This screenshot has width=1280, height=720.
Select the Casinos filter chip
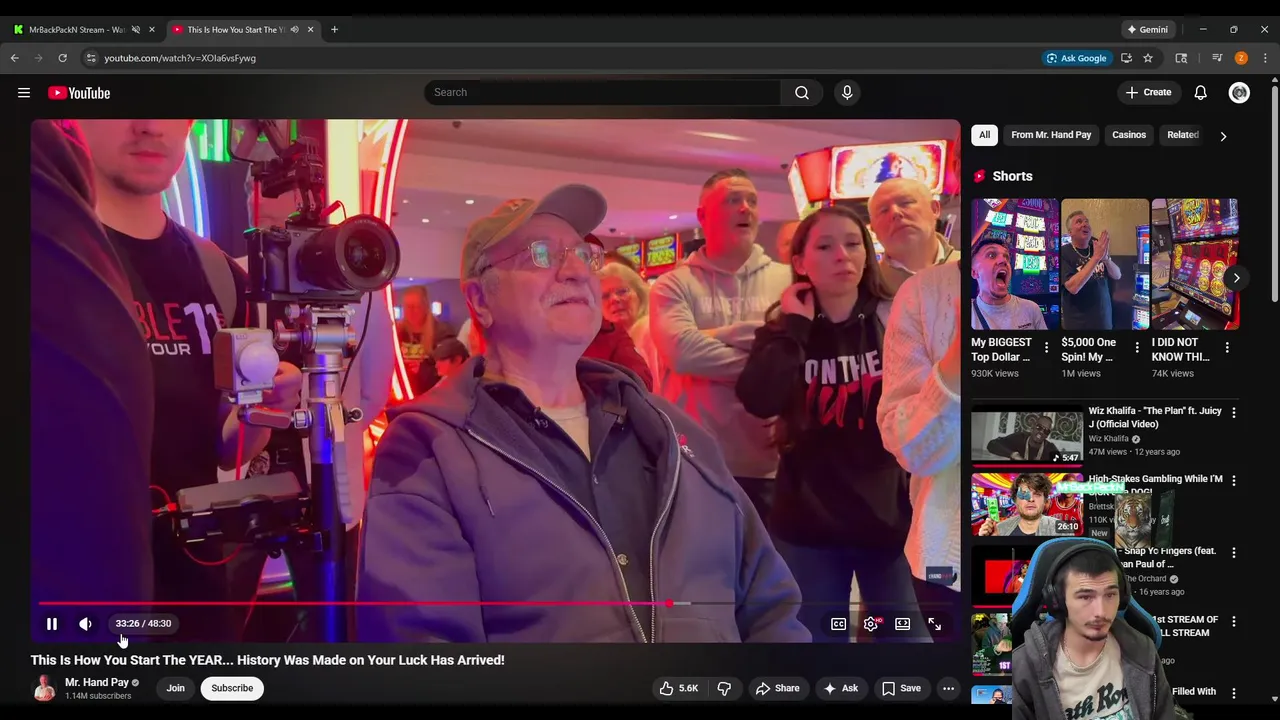coord(1129,135)
